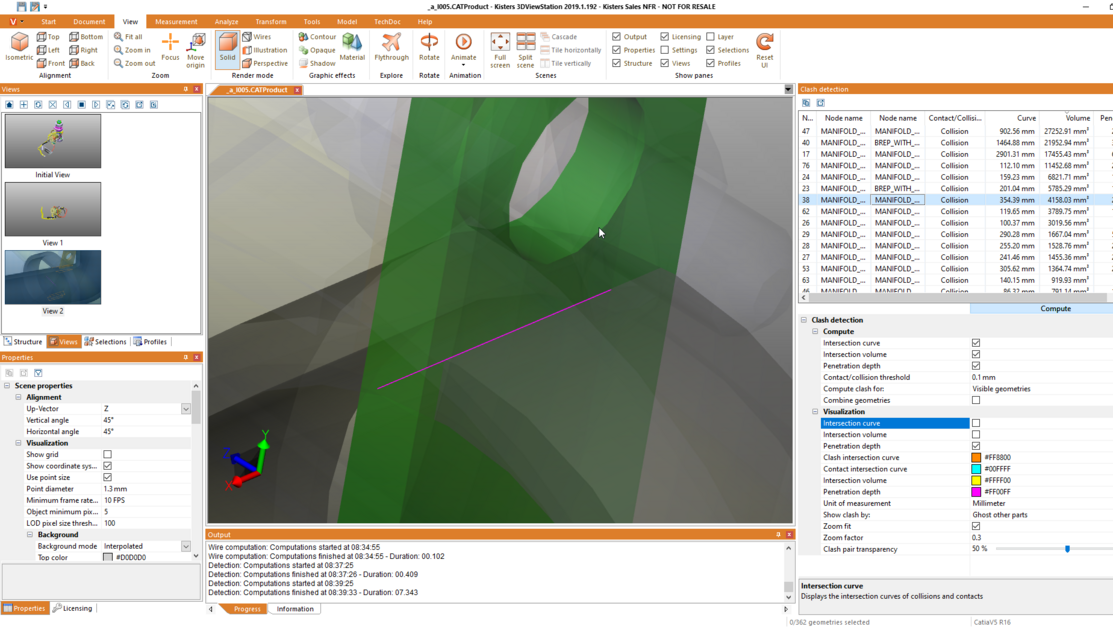1113x627 pixels.
Task: Open Up-Vector dropdown
Action: coord(185,409)
